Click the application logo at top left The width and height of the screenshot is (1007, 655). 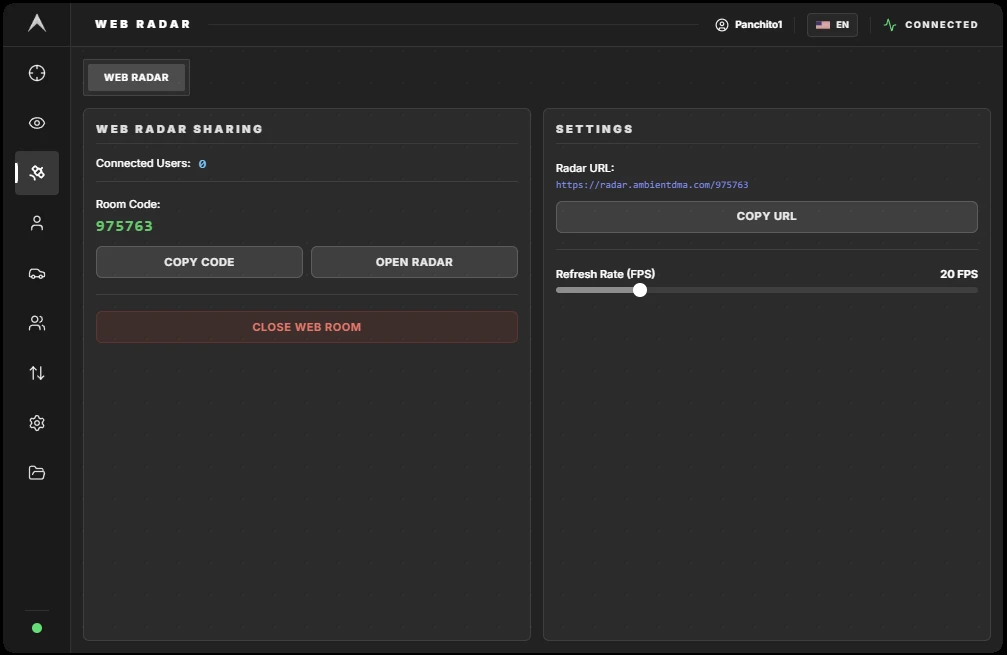[x=37, y=23]
